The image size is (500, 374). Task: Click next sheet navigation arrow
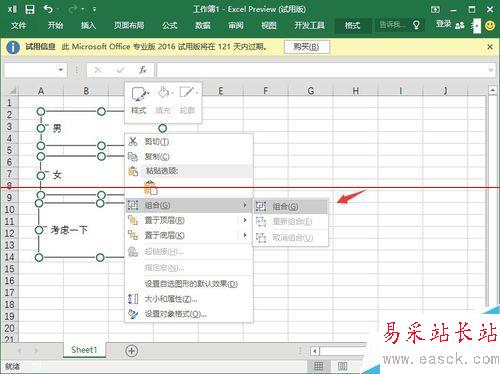[36, 351]
